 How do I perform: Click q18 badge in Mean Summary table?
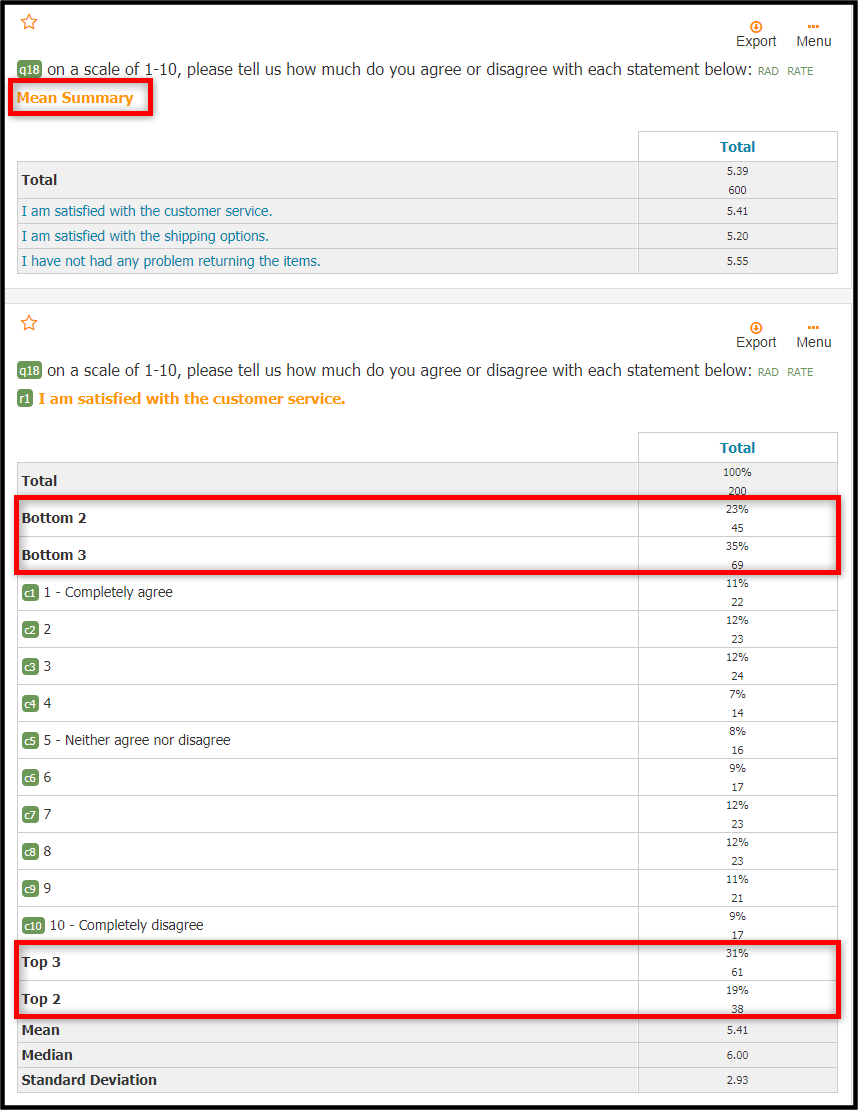(30, 69)
